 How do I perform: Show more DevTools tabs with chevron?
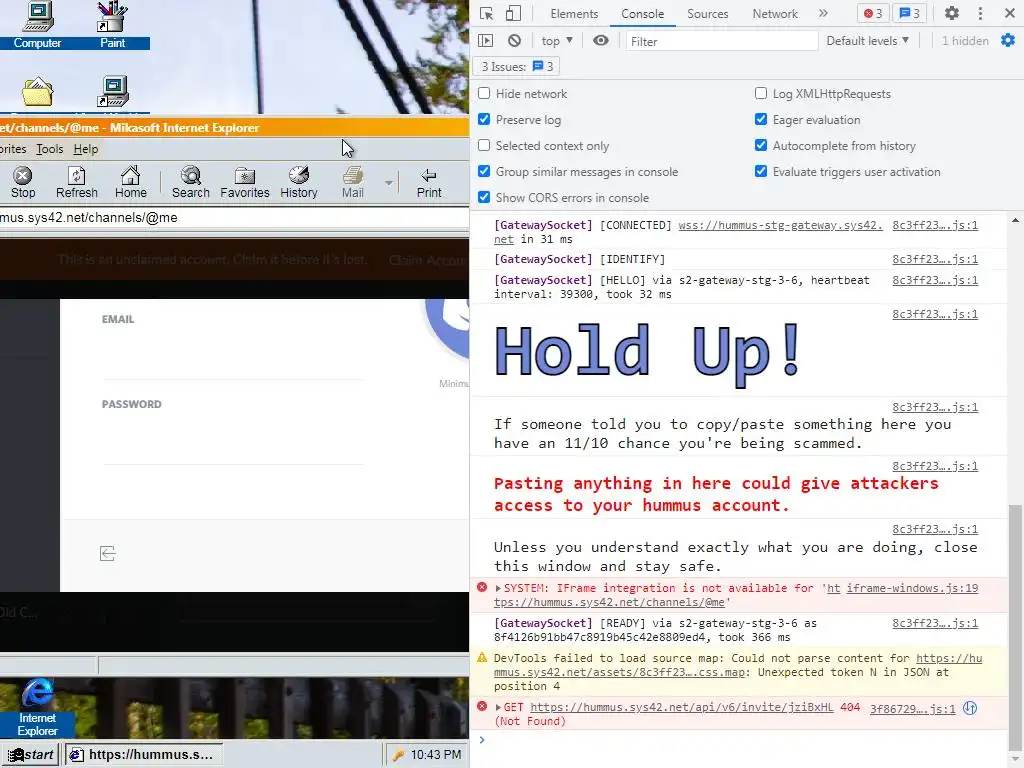[x=823, y=13]
